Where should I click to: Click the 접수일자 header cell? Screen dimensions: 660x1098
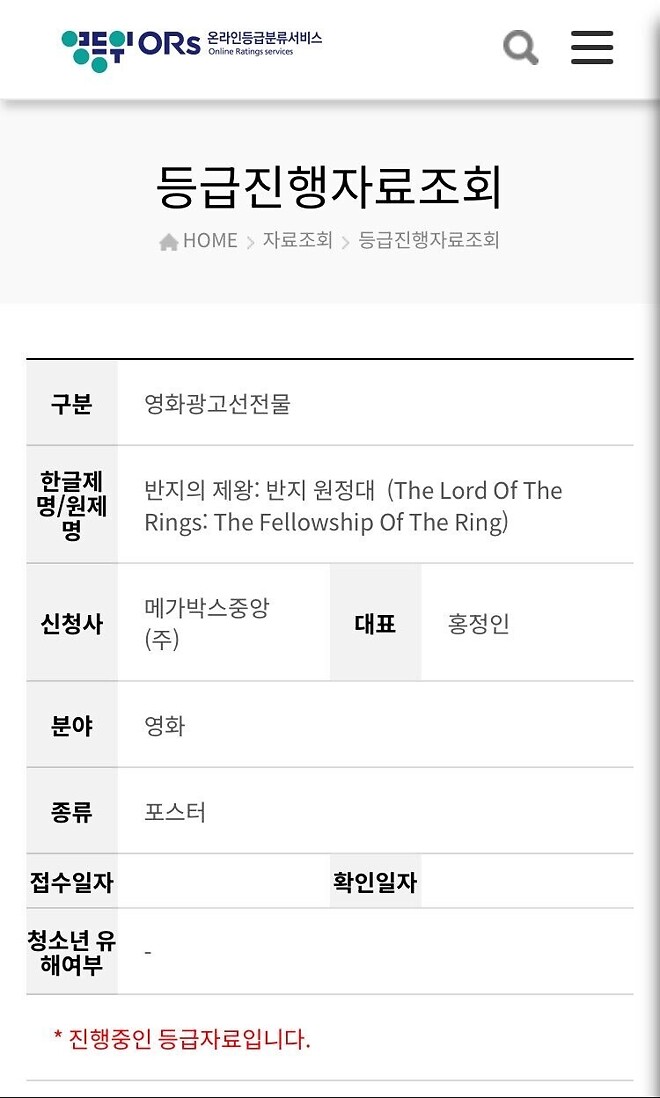click(x=72, y=882)
